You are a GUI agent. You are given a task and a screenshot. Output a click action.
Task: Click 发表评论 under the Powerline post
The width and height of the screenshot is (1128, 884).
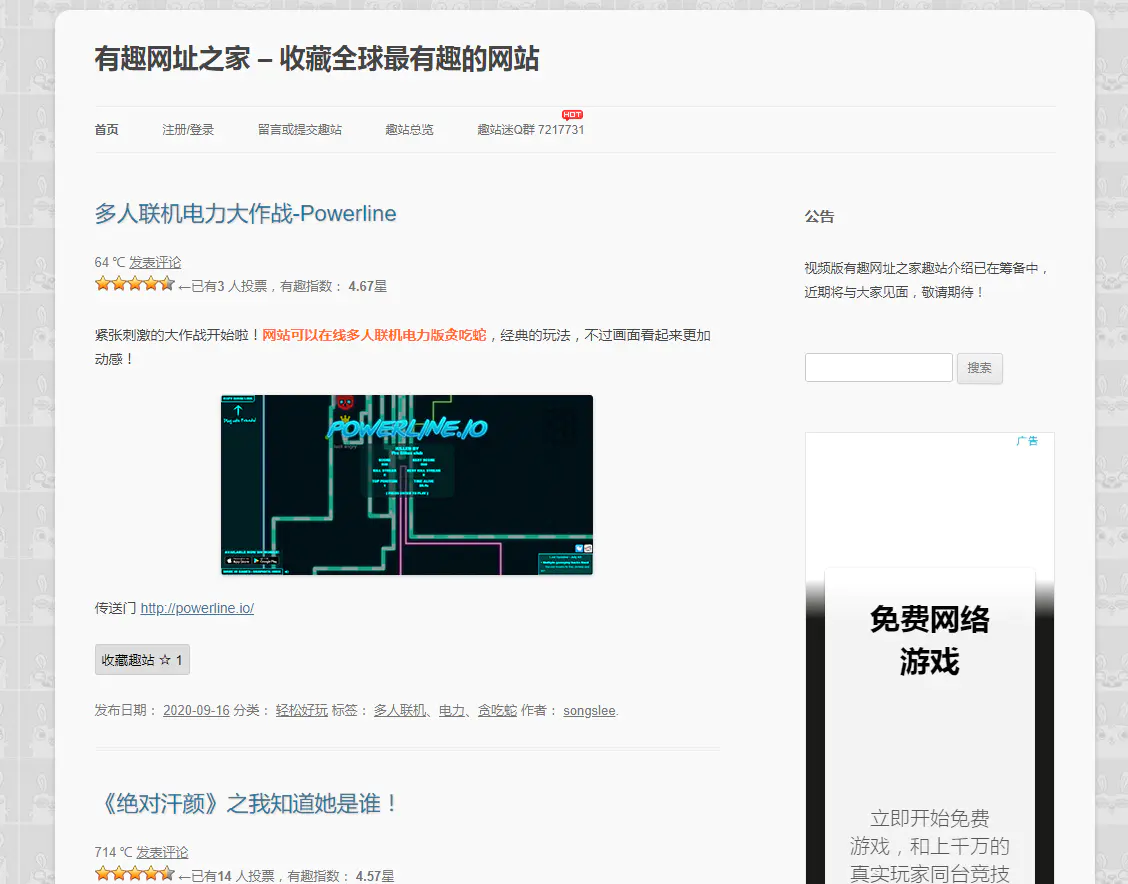[x=155, y=263]
